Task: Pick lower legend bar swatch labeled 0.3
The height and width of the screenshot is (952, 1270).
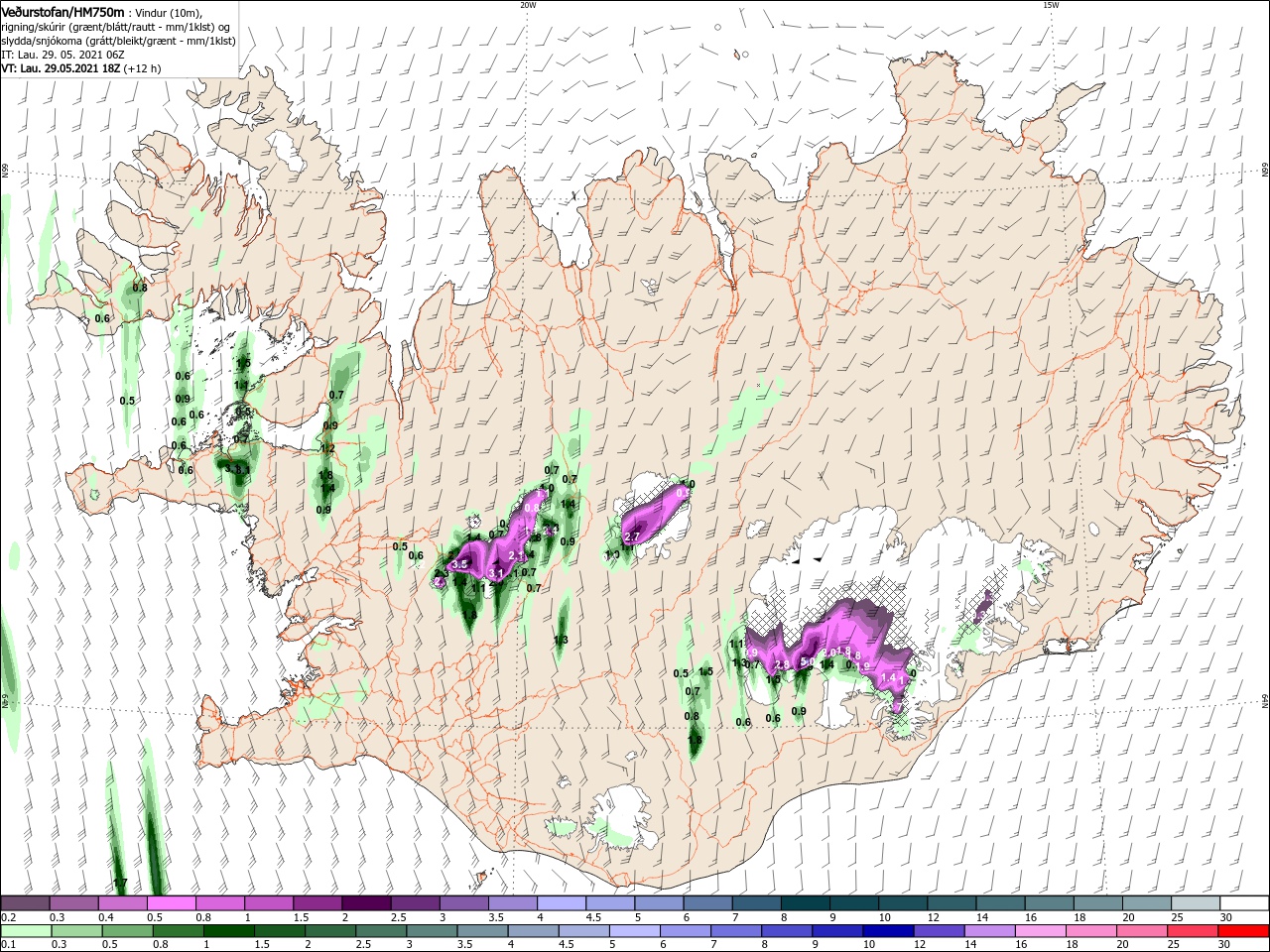Action: (77, 931)
